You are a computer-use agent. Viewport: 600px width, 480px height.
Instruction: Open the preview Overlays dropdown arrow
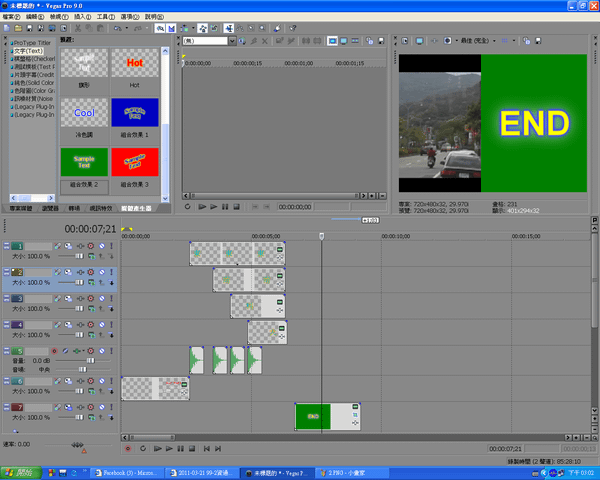(514, 41)
